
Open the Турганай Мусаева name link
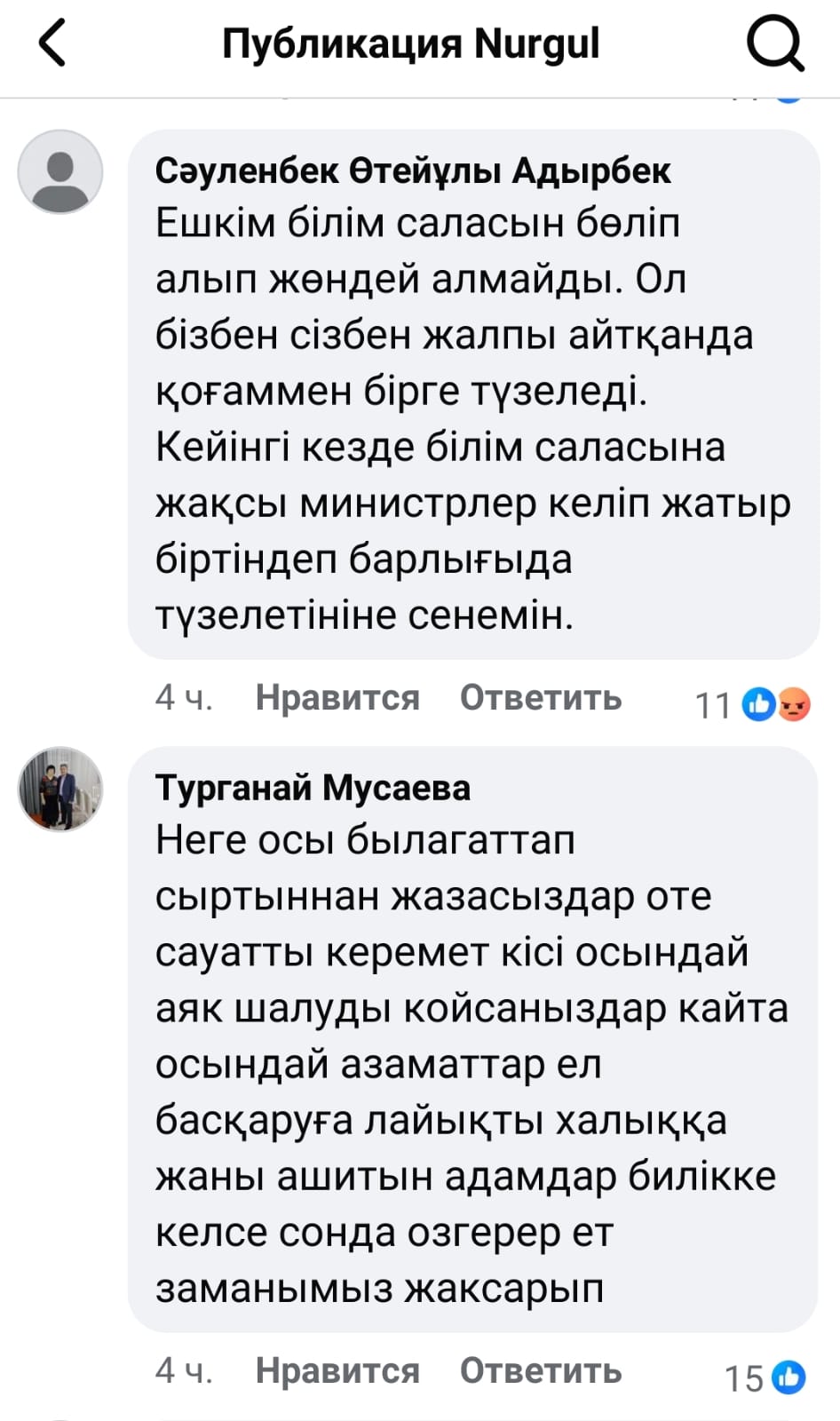tap(313, 788)
